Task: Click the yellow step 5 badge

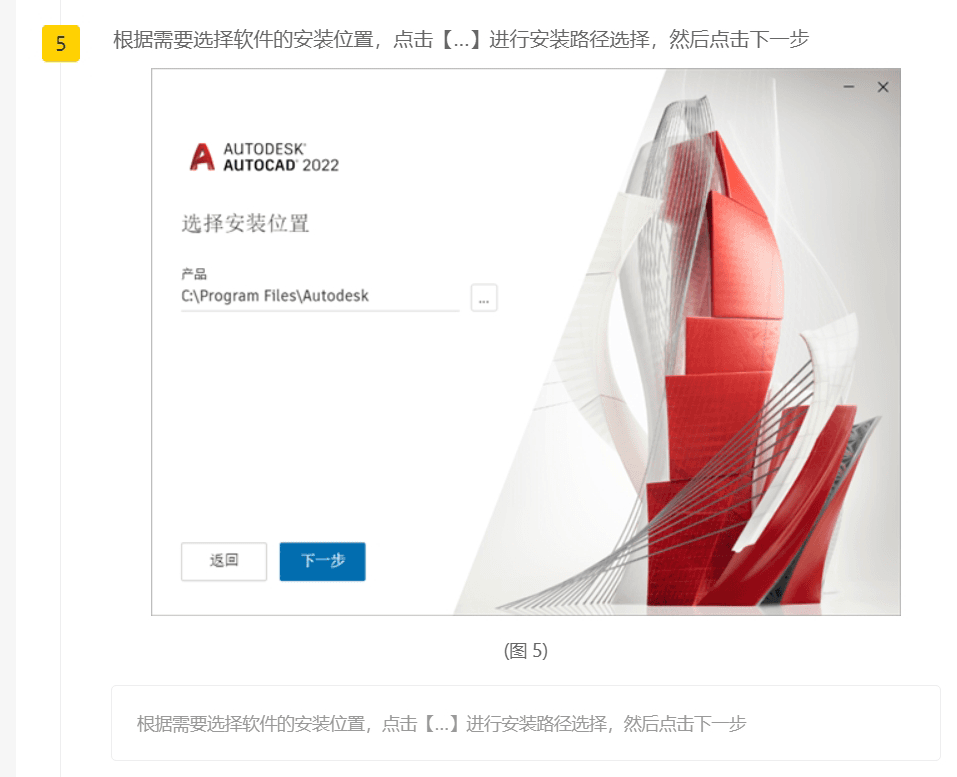Action: (x=61, y=43)
